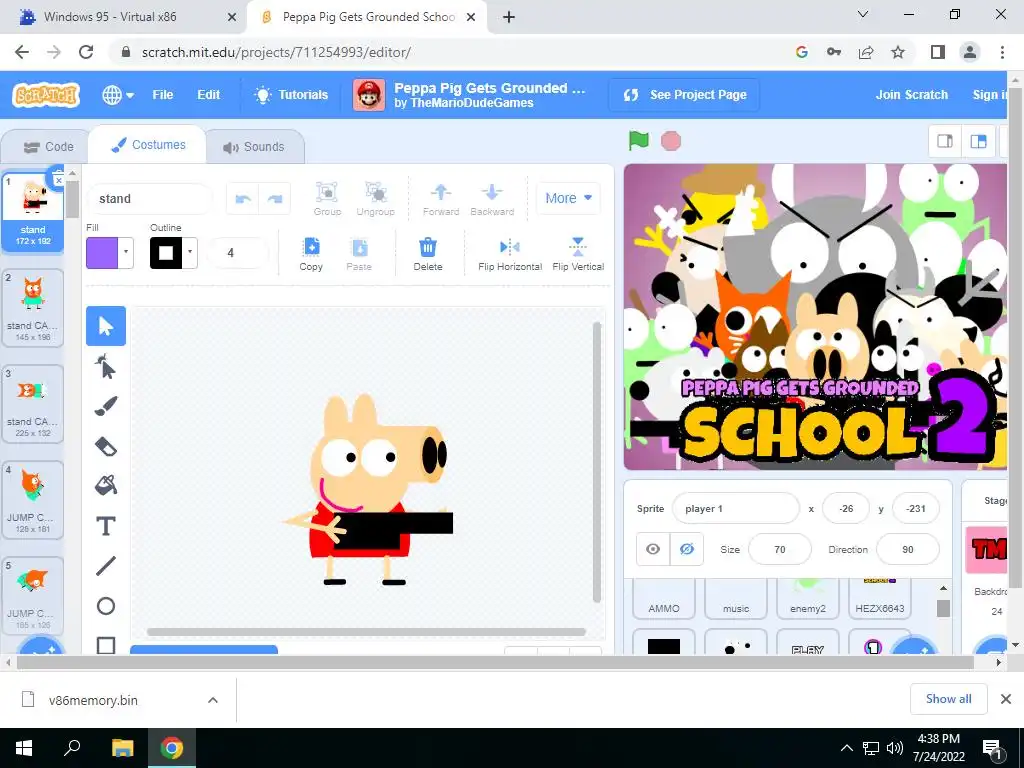Image resolution: width=1024 pixels, height=768 pixels.
Task: Click the purple Fill color swatch
Action: (x=102, y=253)
